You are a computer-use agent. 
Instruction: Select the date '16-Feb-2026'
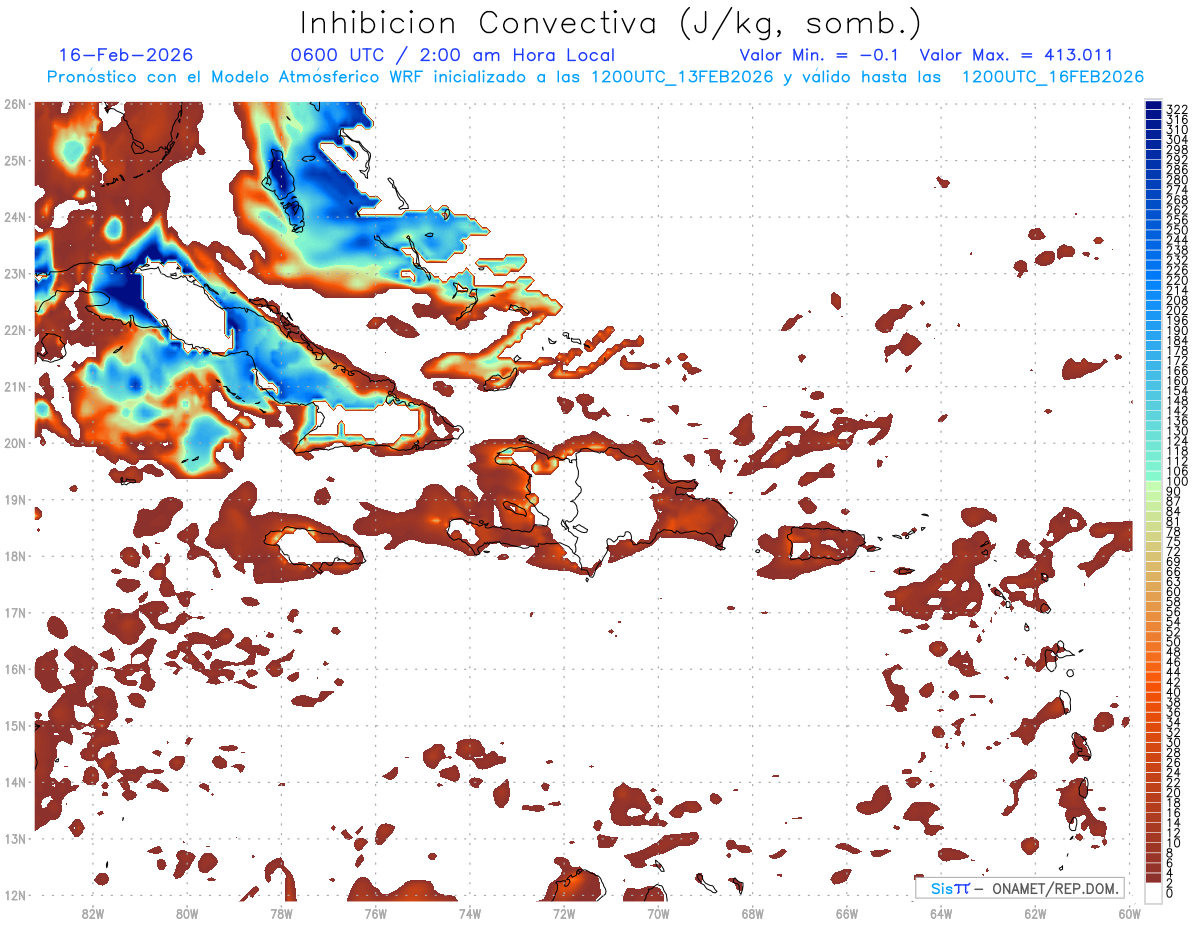(126, 55)
